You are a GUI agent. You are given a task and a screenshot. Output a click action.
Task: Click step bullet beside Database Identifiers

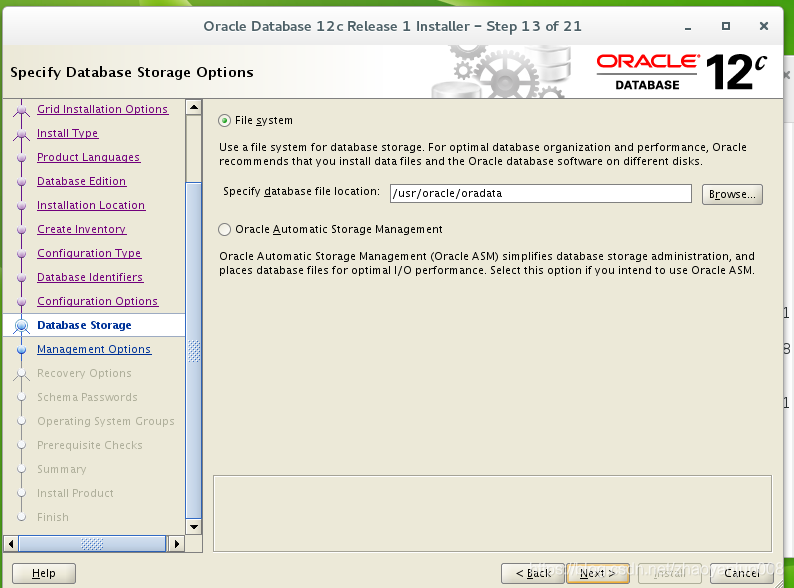[21, 278]
